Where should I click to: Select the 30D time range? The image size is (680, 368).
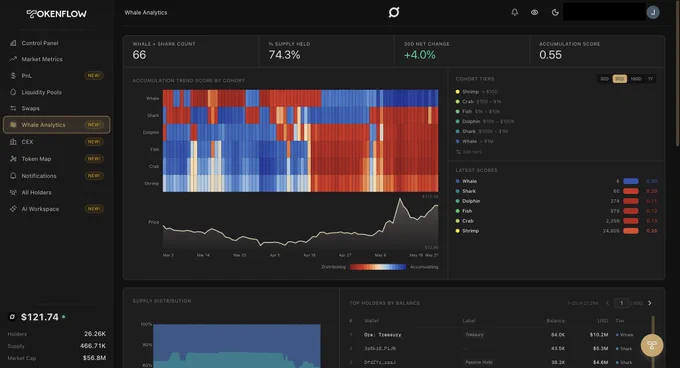click(x=604, y=79)
